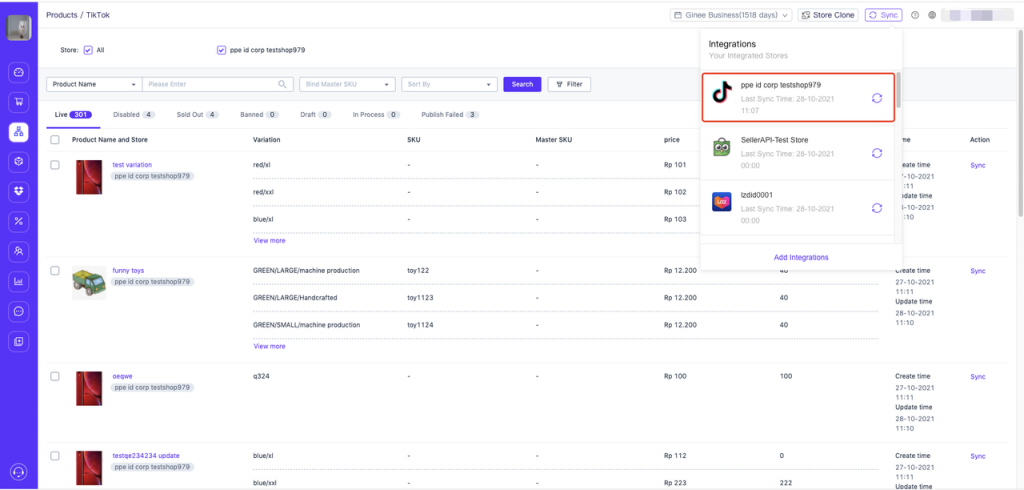Click the toy1123 SKU cell

421,298
